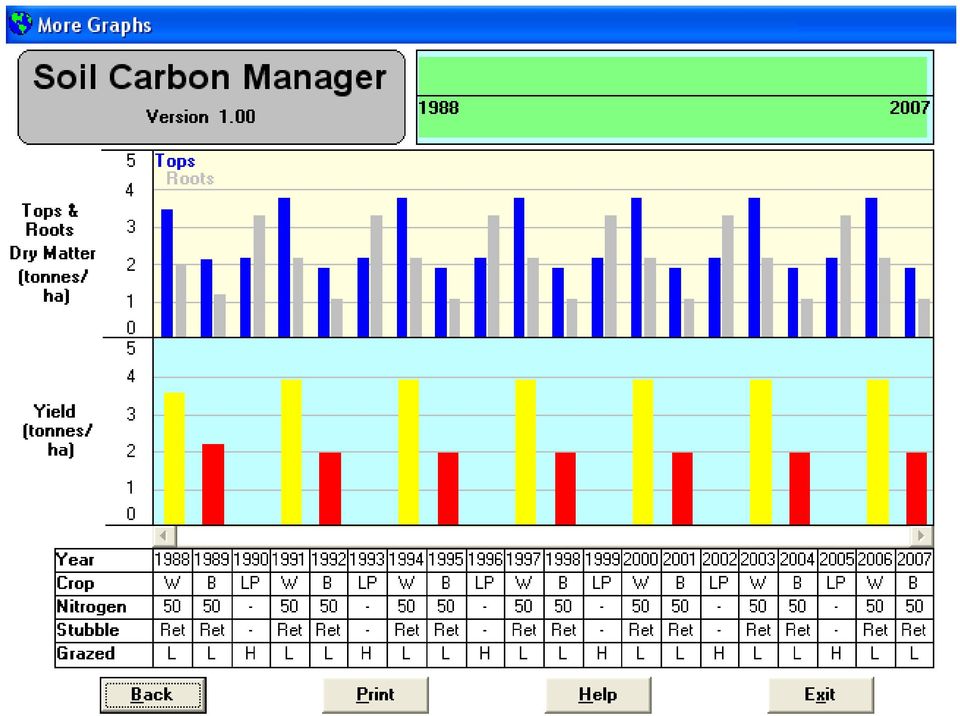
Task: Click the 1988 label on the green timeline
Action: [x=439, y=108]
